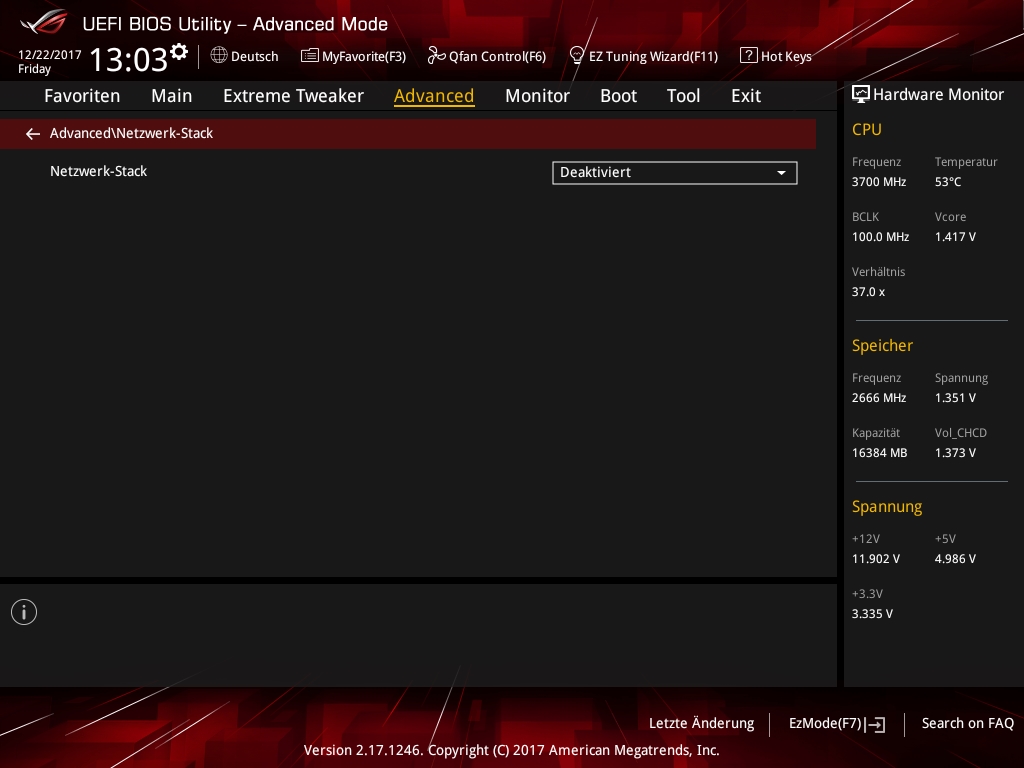Select the Favoriten tab

pos(82,96)
